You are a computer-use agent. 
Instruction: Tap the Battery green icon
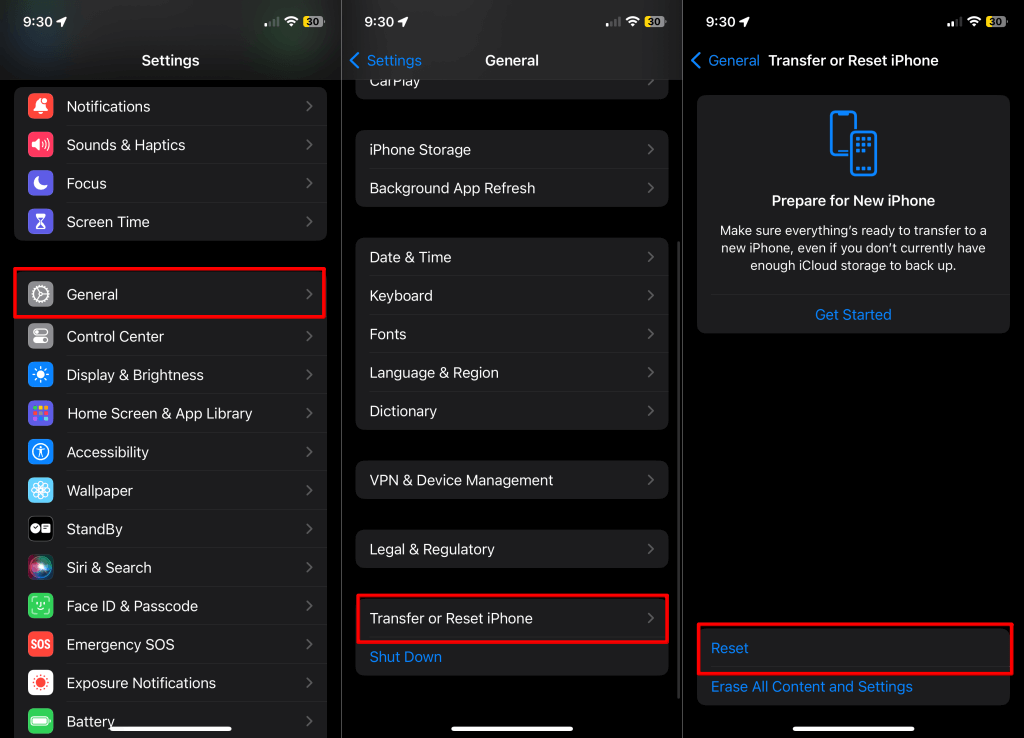[40, 722]
